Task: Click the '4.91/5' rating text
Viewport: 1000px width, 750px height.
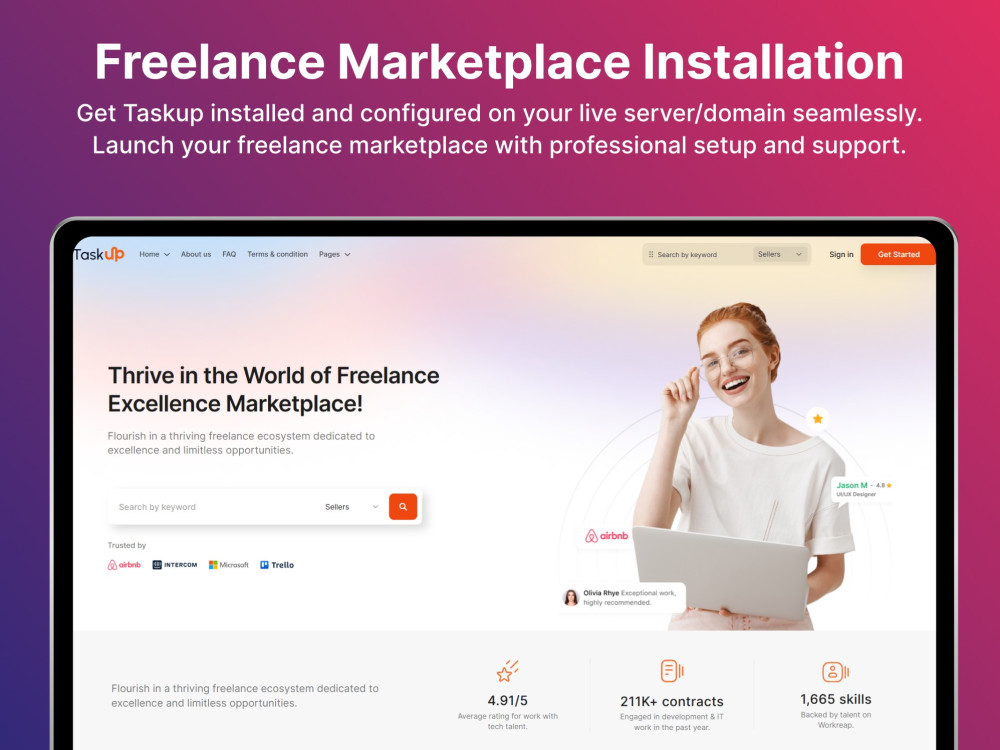Action: tap(508, 700)
